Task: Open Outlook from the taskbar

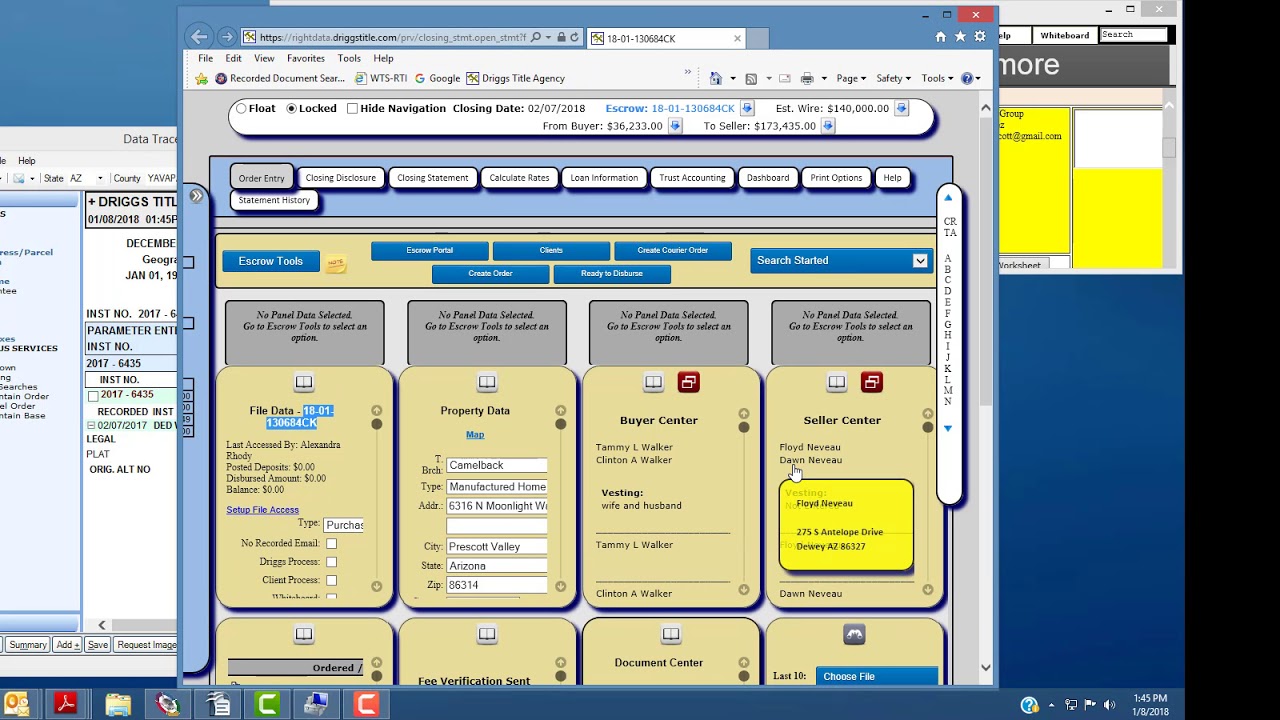Action: coord(17,704)
